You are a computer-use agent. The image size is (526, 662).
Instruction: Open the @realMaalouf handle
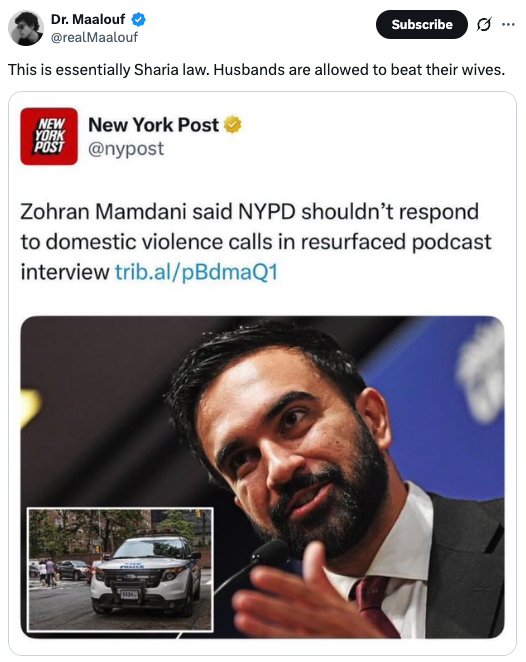pos(94,37)
